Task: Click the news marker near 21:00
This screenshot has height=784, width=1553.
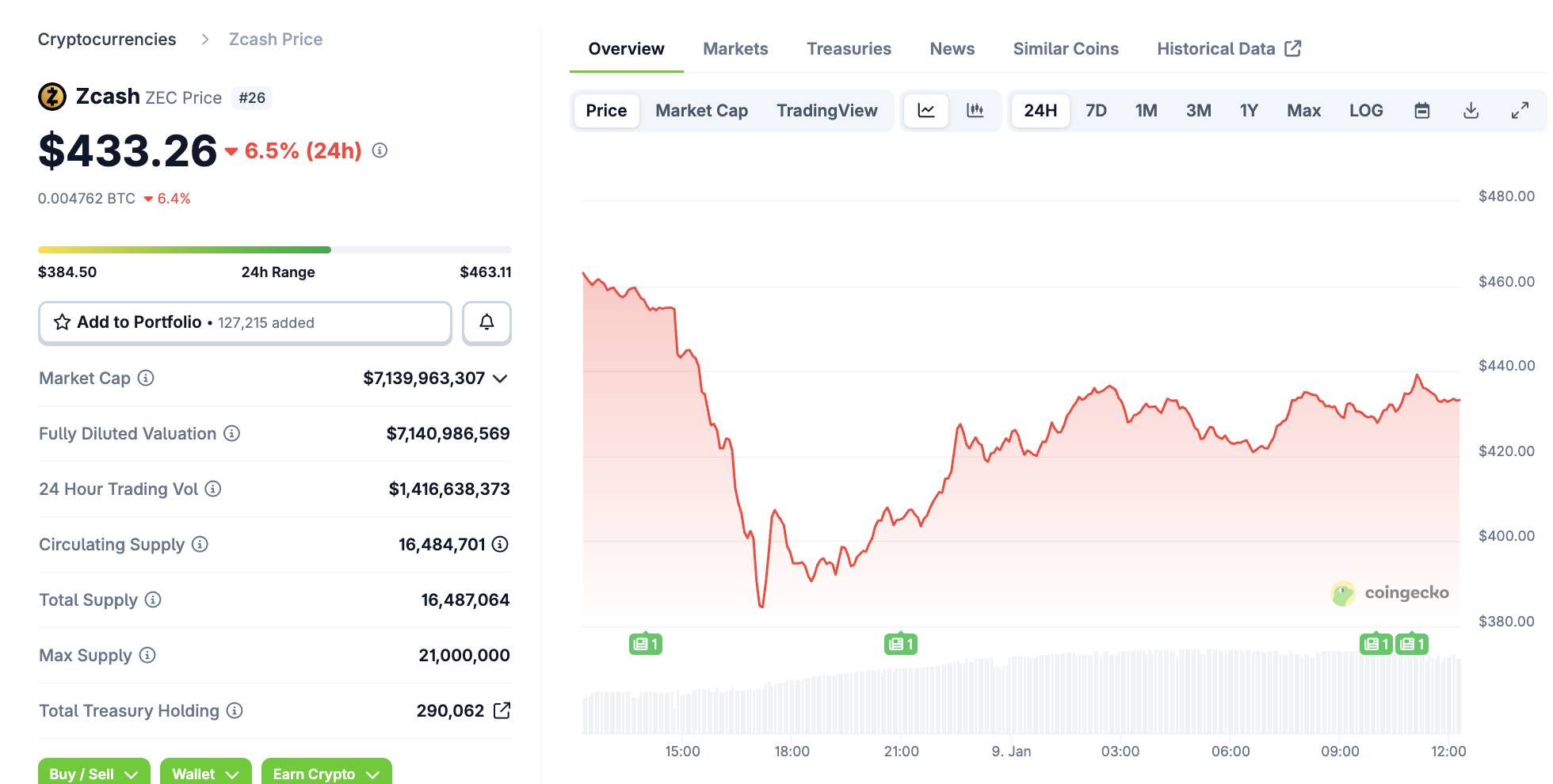Action: tap(900, 644)
